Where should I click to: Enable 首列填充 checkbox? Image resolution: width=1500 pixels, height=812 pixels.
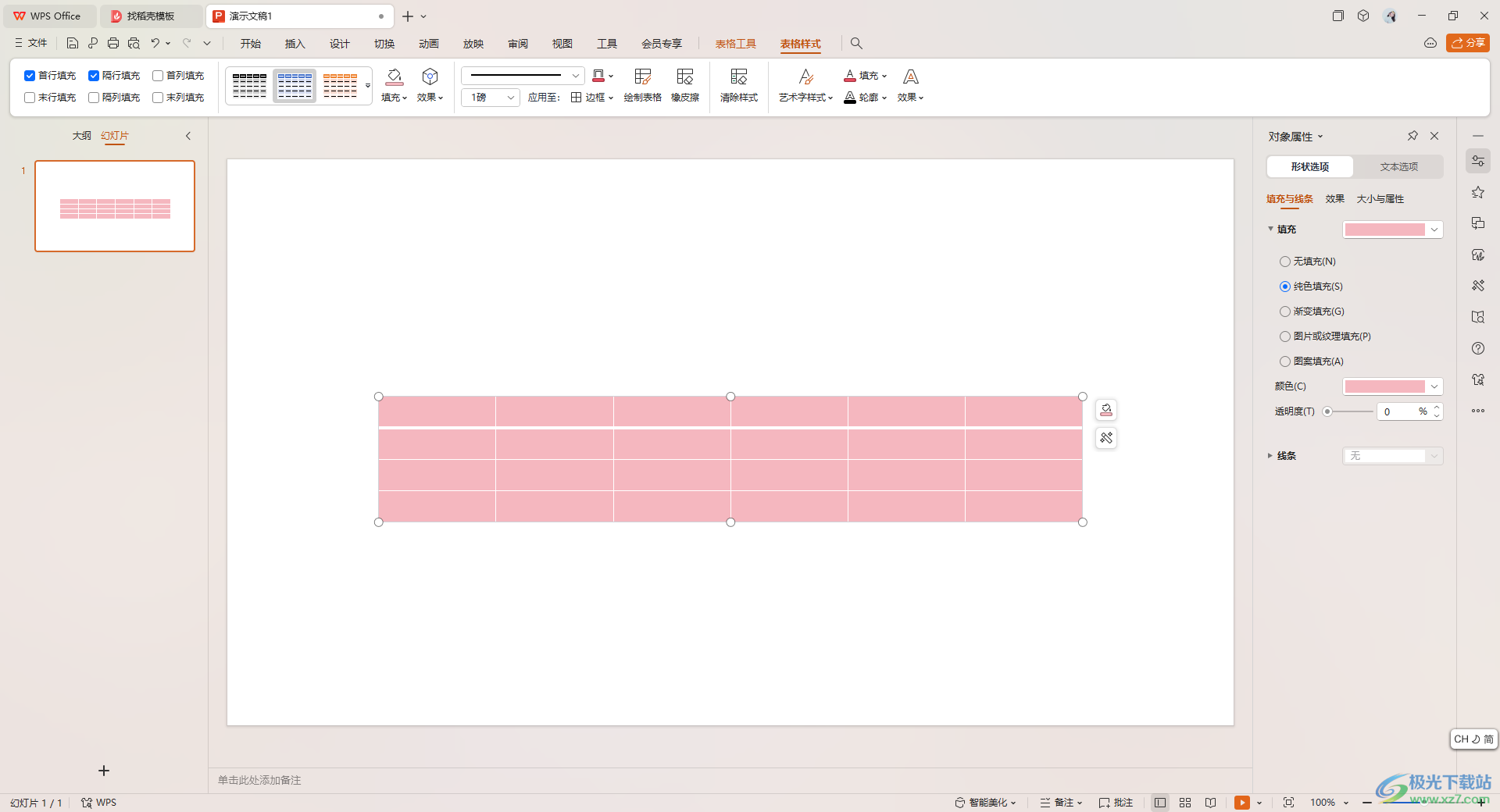tap(158, 76)
